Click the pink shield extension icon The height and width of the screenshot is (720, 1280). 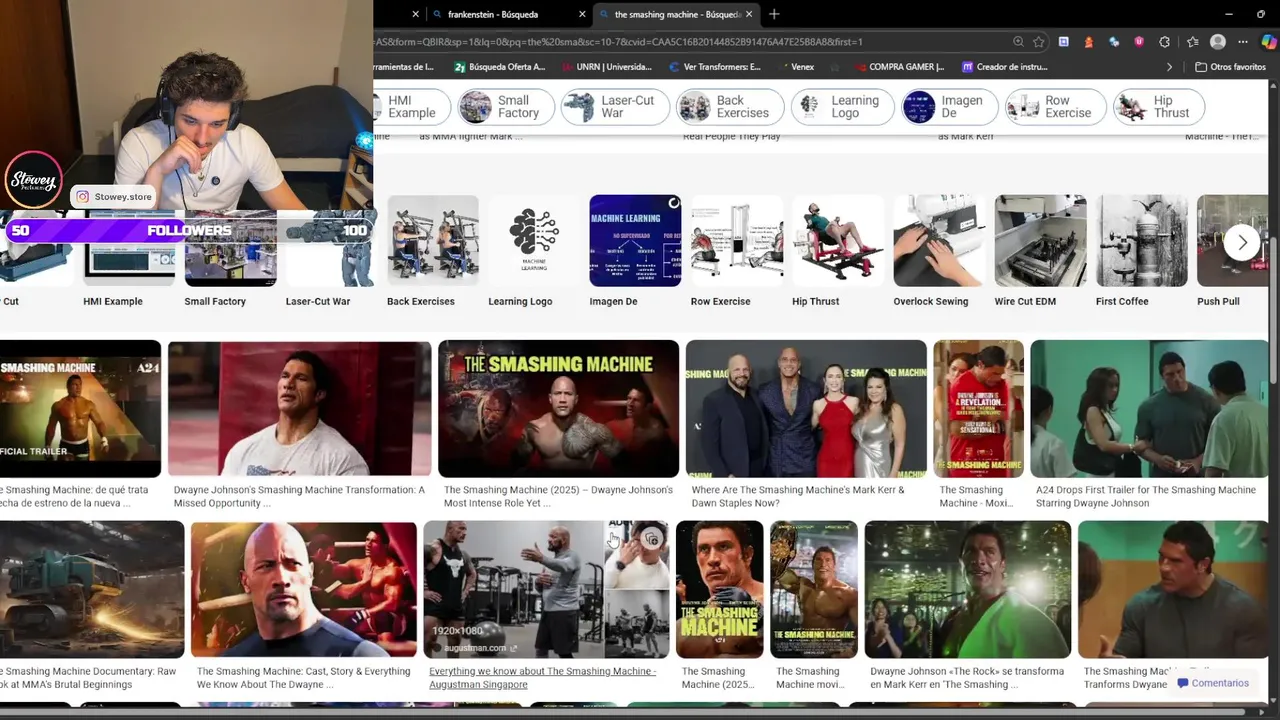(x=1139, y=42)
